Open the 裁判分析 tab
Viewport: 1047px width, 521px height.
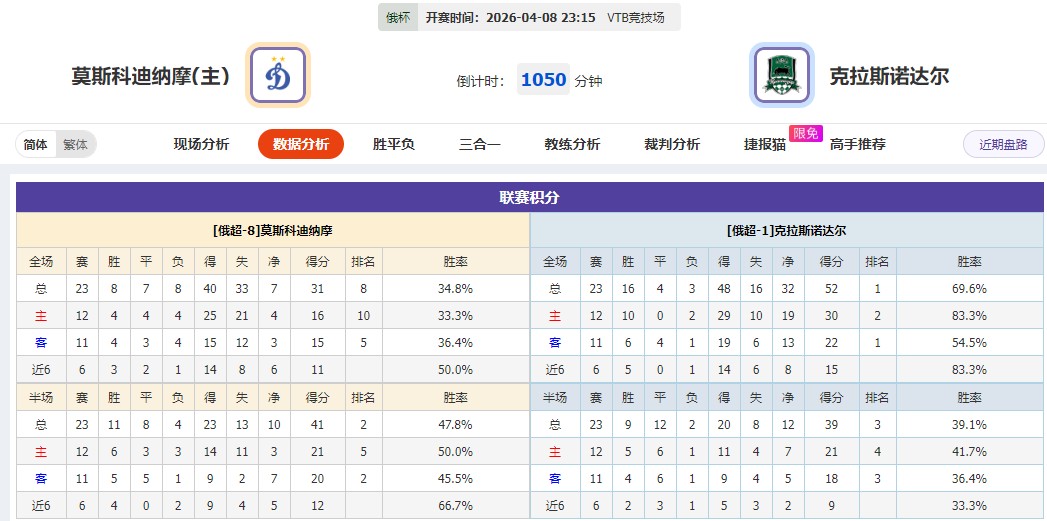pos(672,144)
